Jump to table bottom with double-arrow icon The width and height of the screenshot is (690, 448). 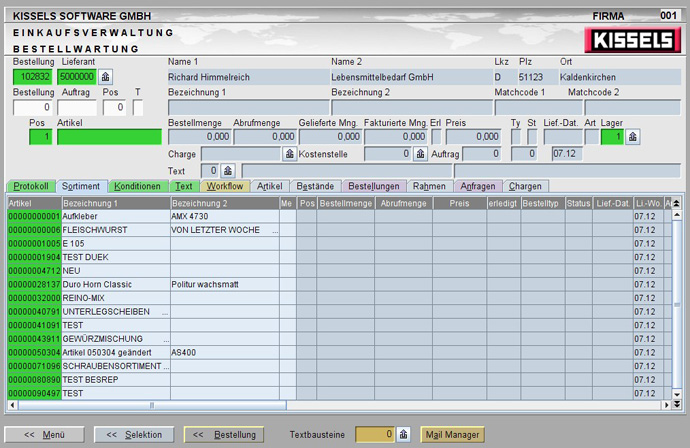pyautogui.click(x=677, y=404)
